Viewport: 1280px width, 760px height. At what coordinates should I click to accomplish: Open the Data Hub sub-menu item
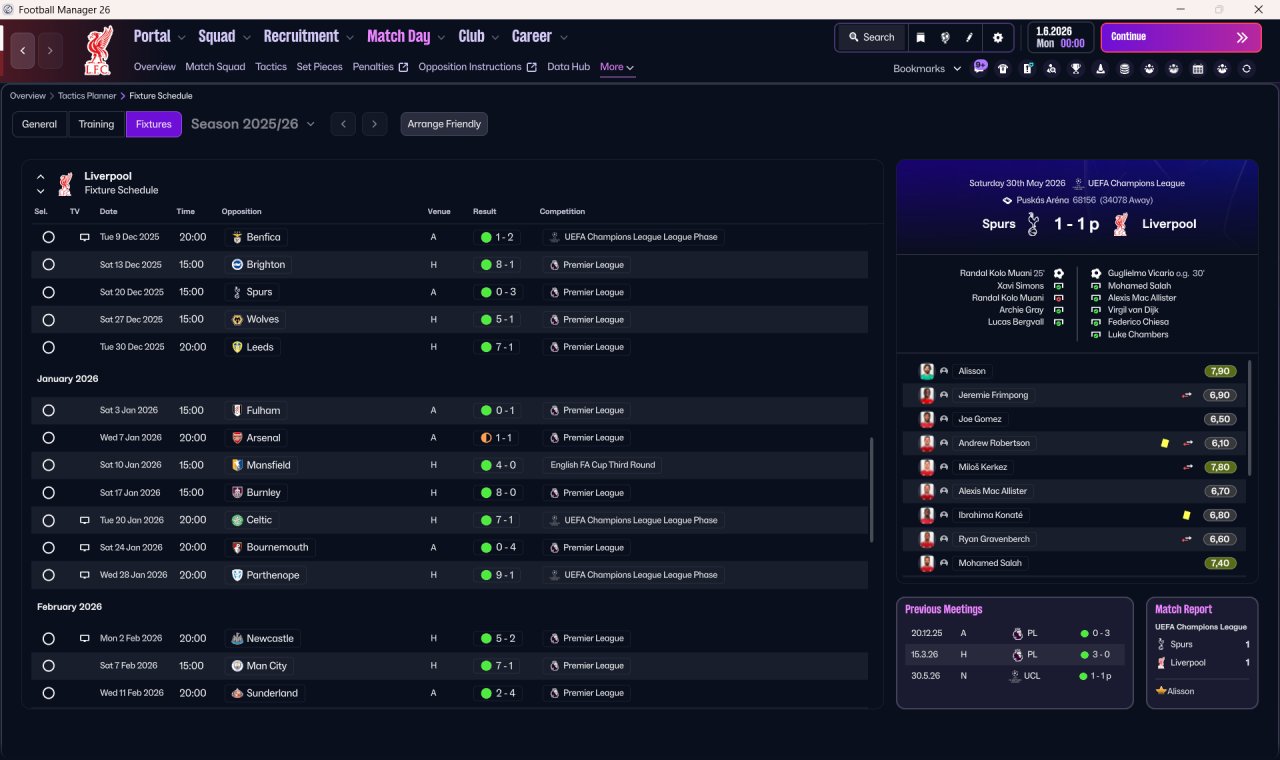click(x=568, y=67)
